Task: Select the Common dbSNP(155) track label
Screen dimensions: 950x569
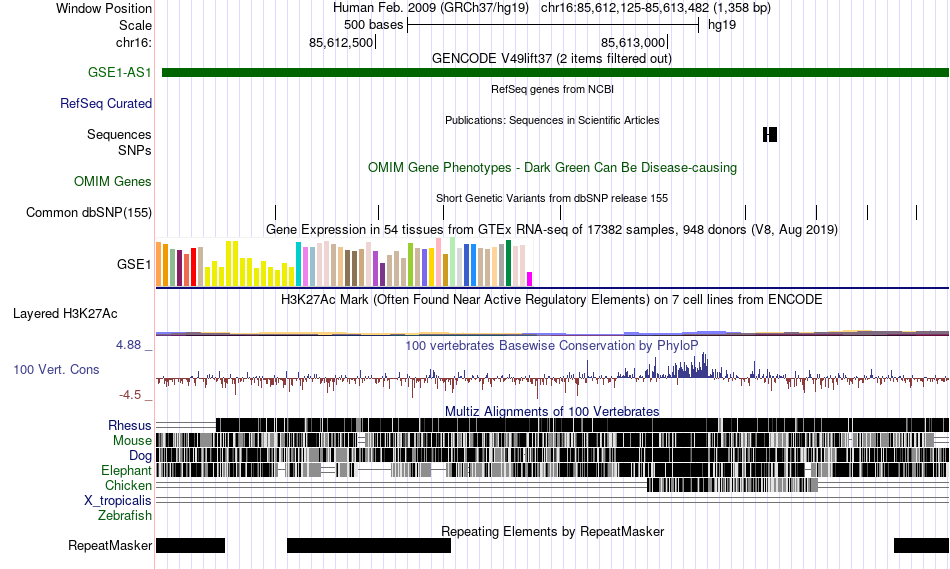Action: click(x=89, y=213)
